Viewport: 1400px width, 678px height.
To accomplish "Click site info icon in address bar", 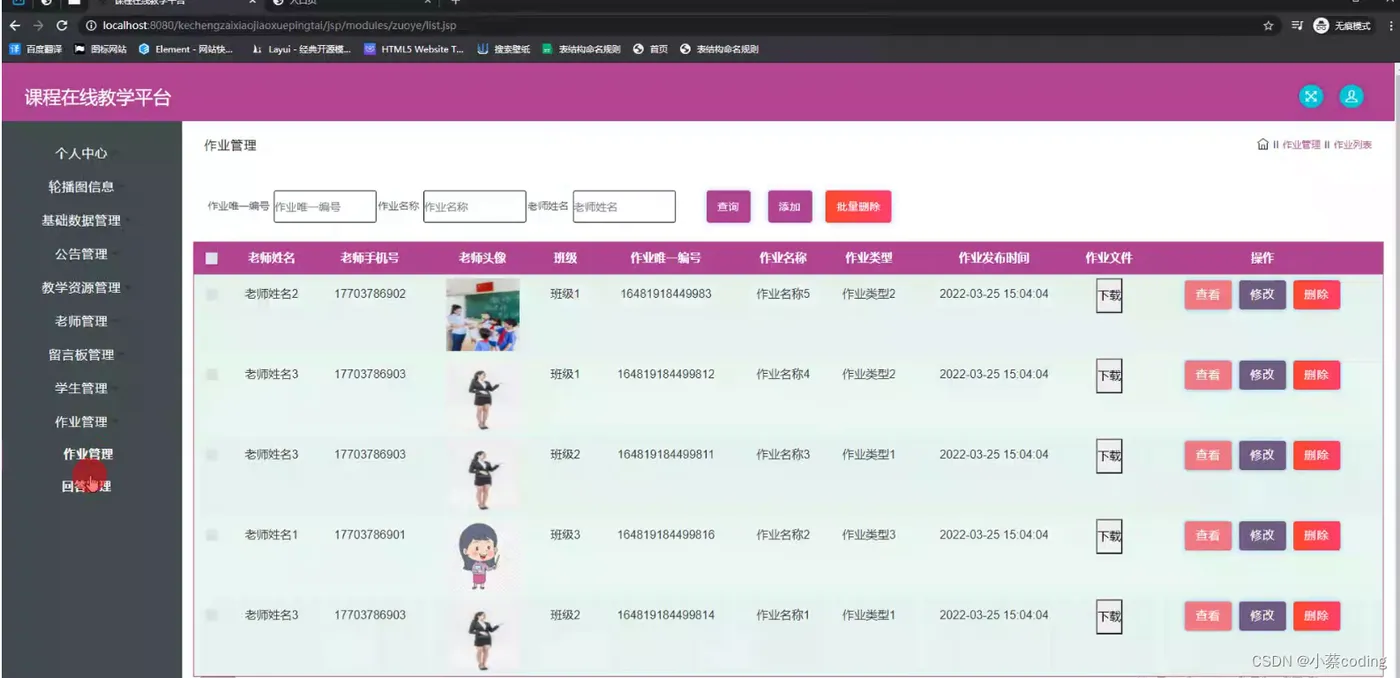I will click(91, 25).
